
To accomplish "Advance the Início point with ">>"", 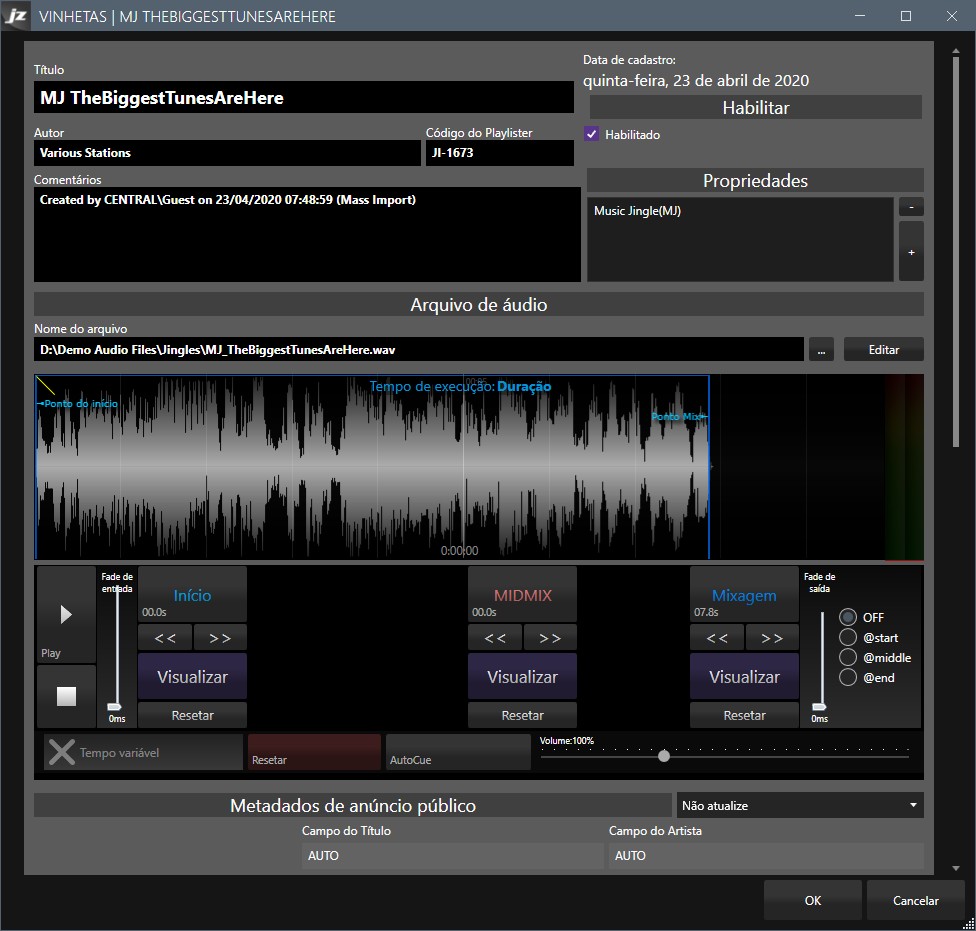I will click(x=219, y=637).
